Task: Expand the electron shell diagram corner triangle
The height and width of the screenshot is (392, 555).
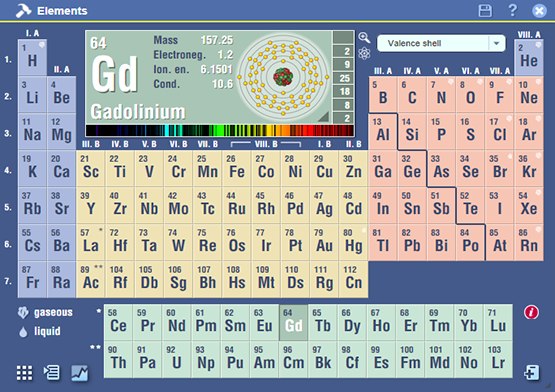Action: point(324,117)
